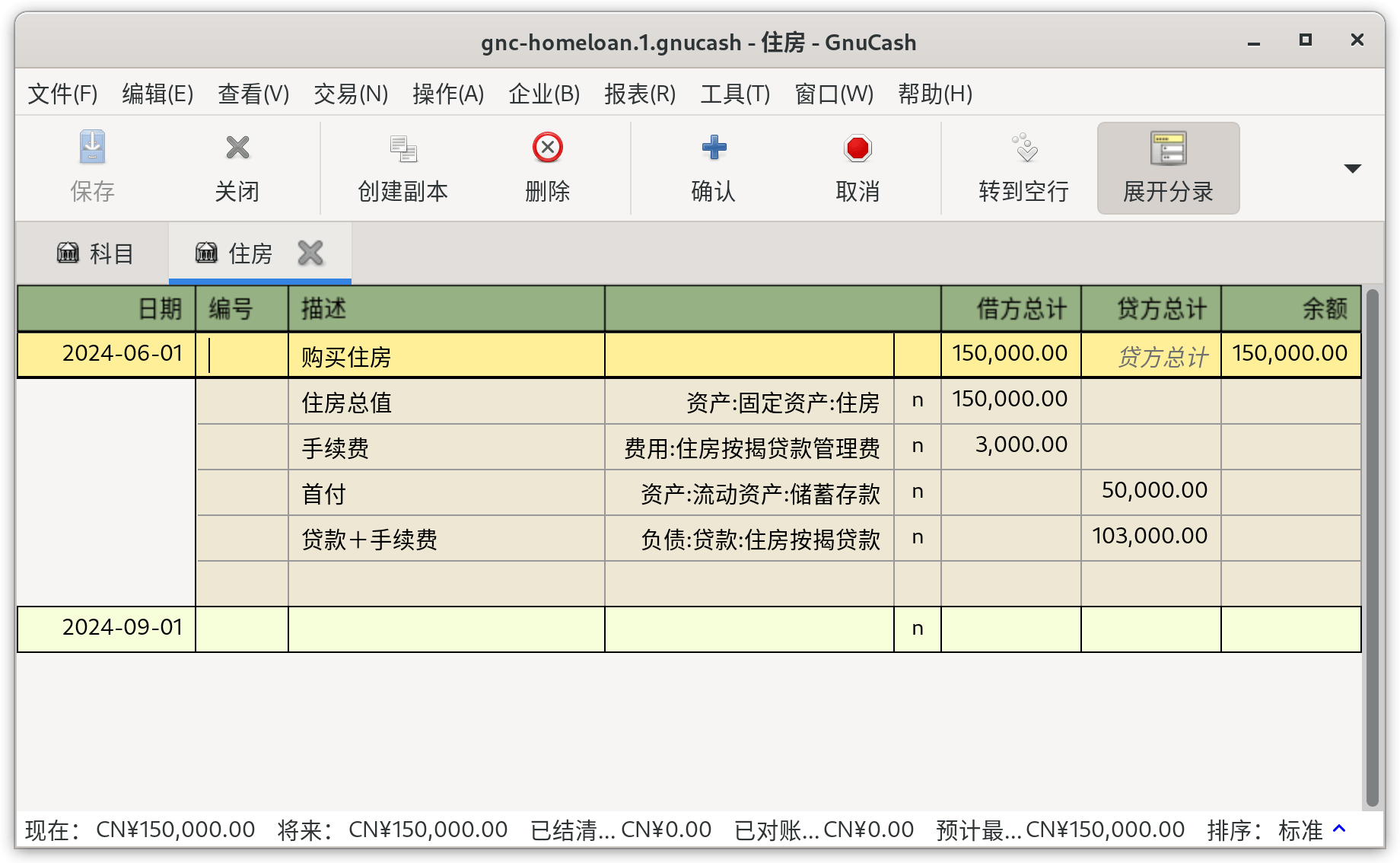Click the Cancel (取消) red stop icon
The height and width of the screenshot is (863, 1400).
(857, 148)
